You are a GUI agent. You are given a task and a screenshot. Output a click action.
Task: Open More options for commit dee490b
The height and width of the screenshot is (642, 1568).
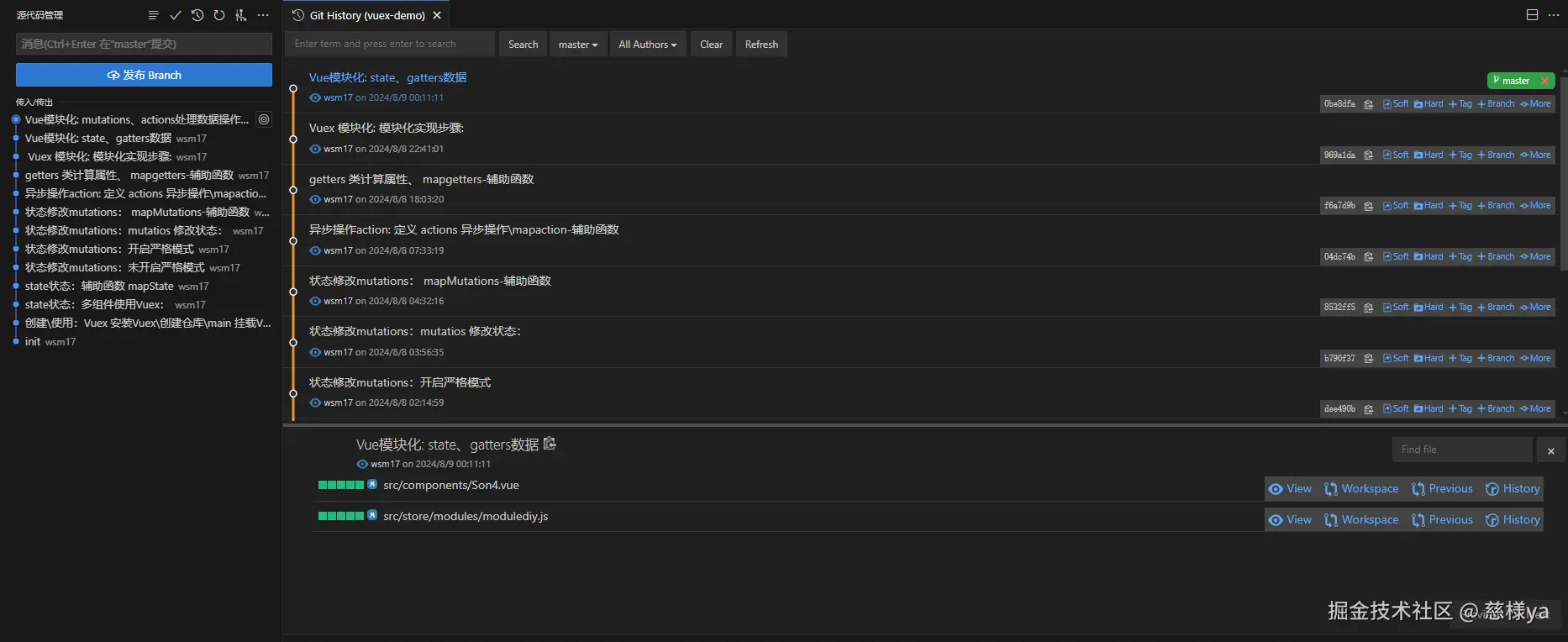1535,409
